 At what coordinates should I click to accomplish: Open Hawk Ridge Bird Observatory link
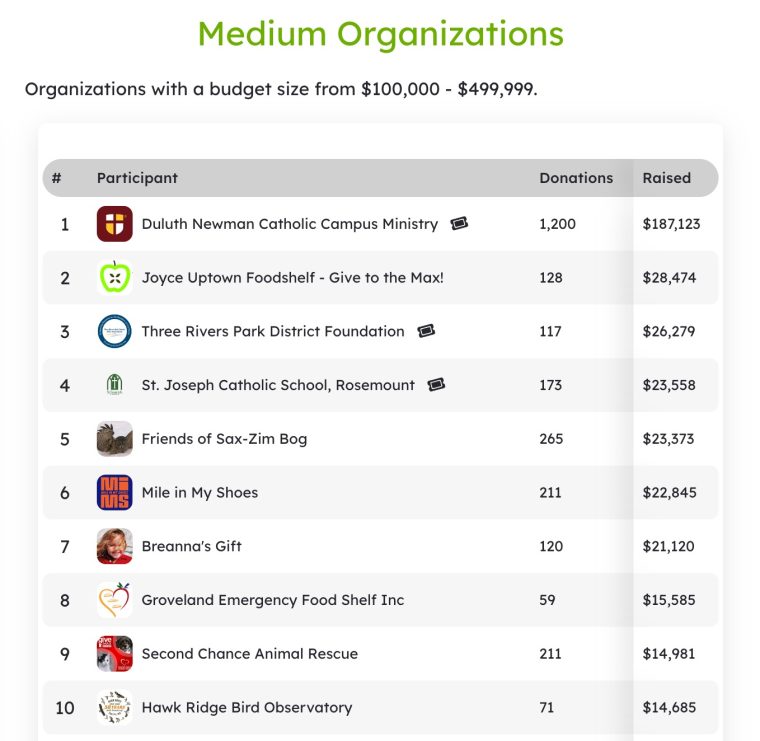coord(247,708)
